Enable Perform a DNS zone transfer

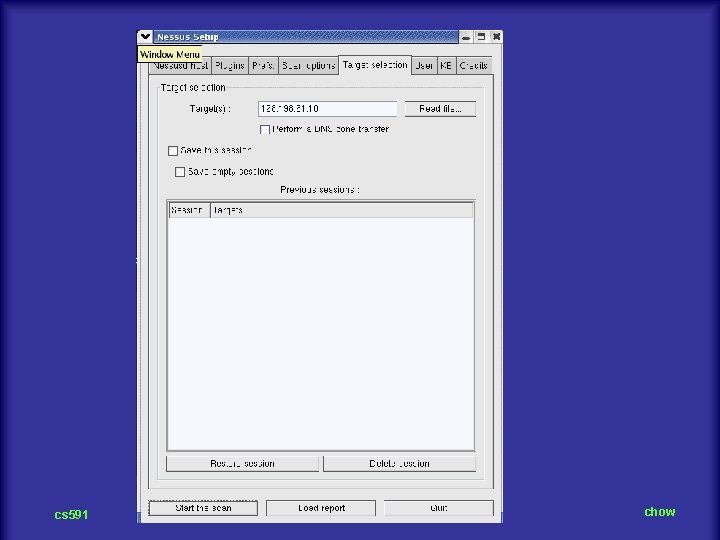(x=264, y=129)
